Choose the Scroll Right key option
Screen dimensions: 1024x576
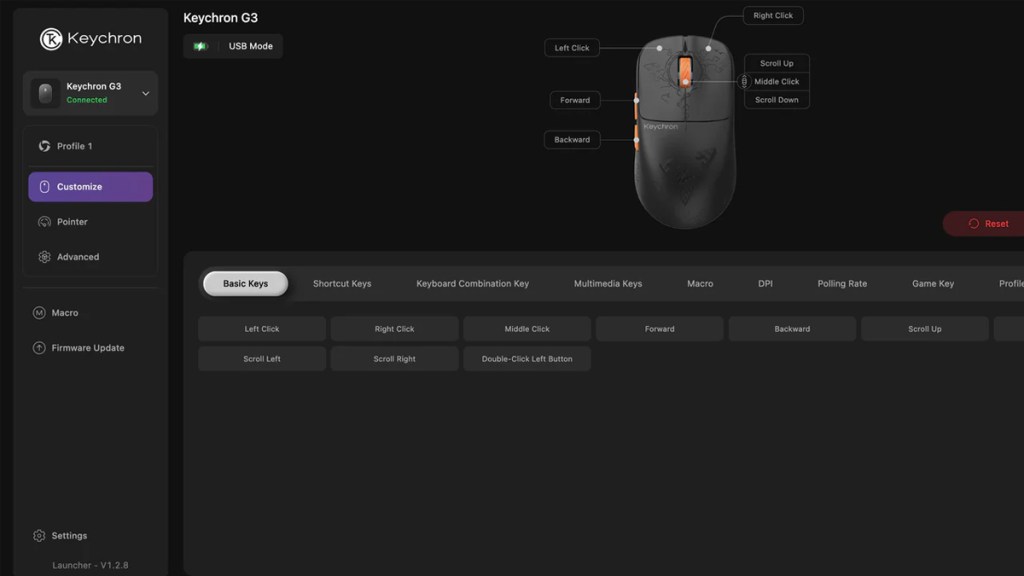coord(394,359)
